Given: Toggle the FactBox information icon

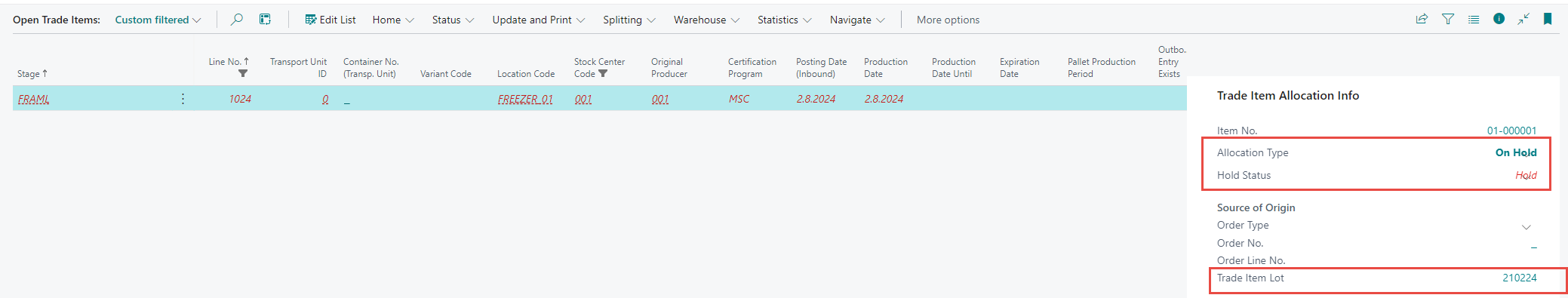Looking at the screenshot, I should (1499, 19).
